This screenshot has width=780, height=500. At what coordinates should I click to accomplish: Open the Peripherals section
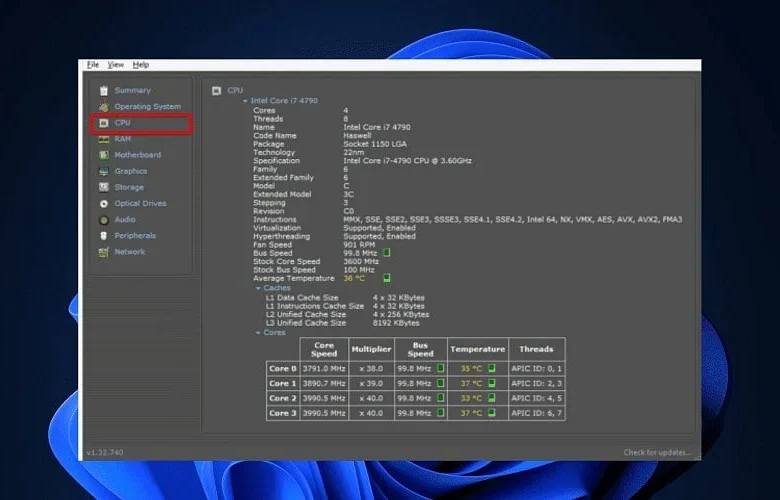(x=135, y=235)
